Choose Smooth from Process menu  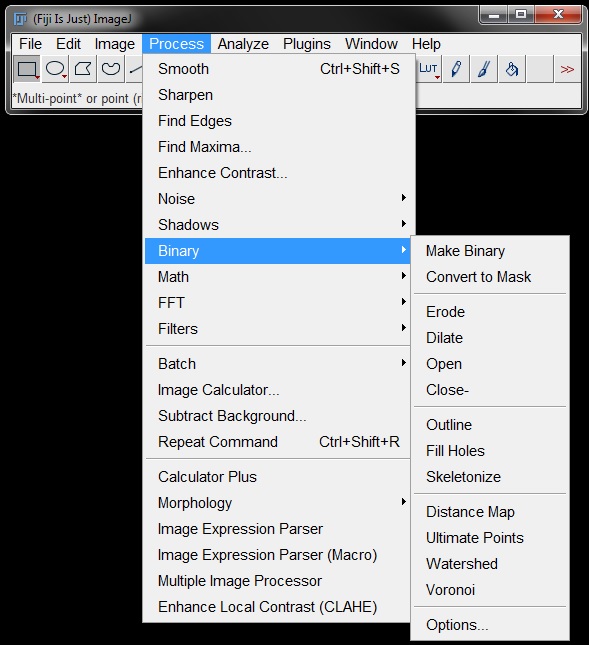[278, 69]
